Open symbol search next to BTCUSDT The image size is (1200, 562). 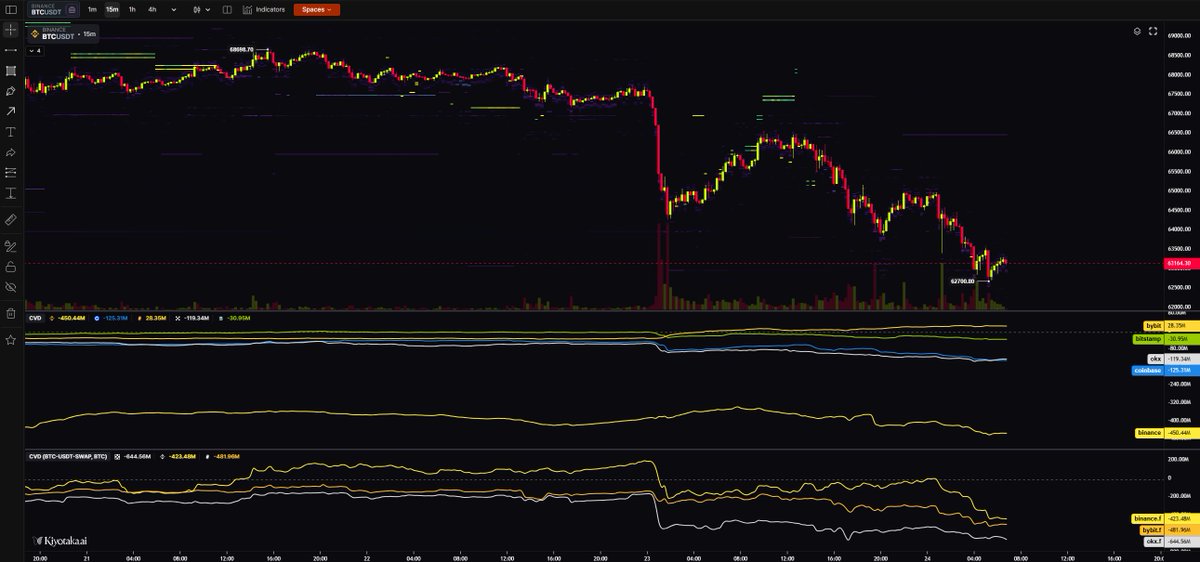pos(71,9)
